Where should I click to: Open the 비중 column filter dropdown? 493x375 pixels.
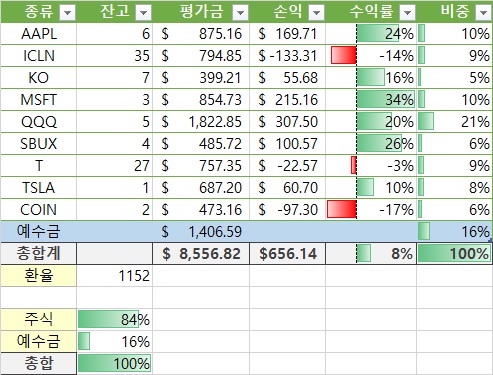[484, 13]
